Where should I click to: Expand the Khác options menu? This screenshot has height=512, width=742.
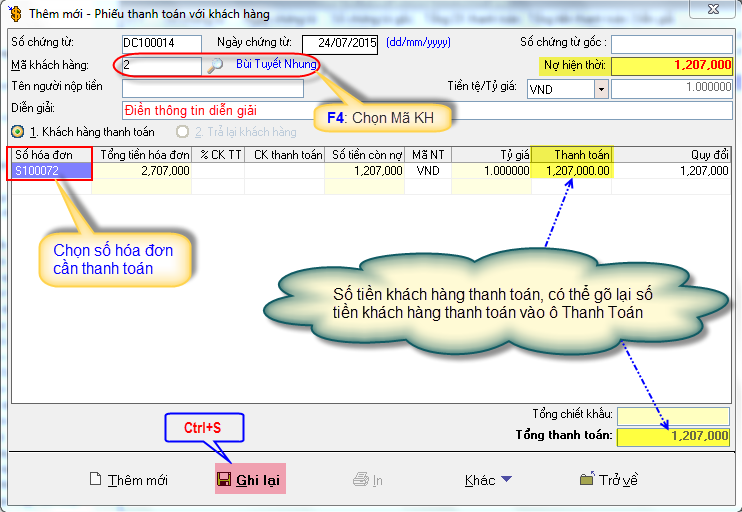coord(488,480)
